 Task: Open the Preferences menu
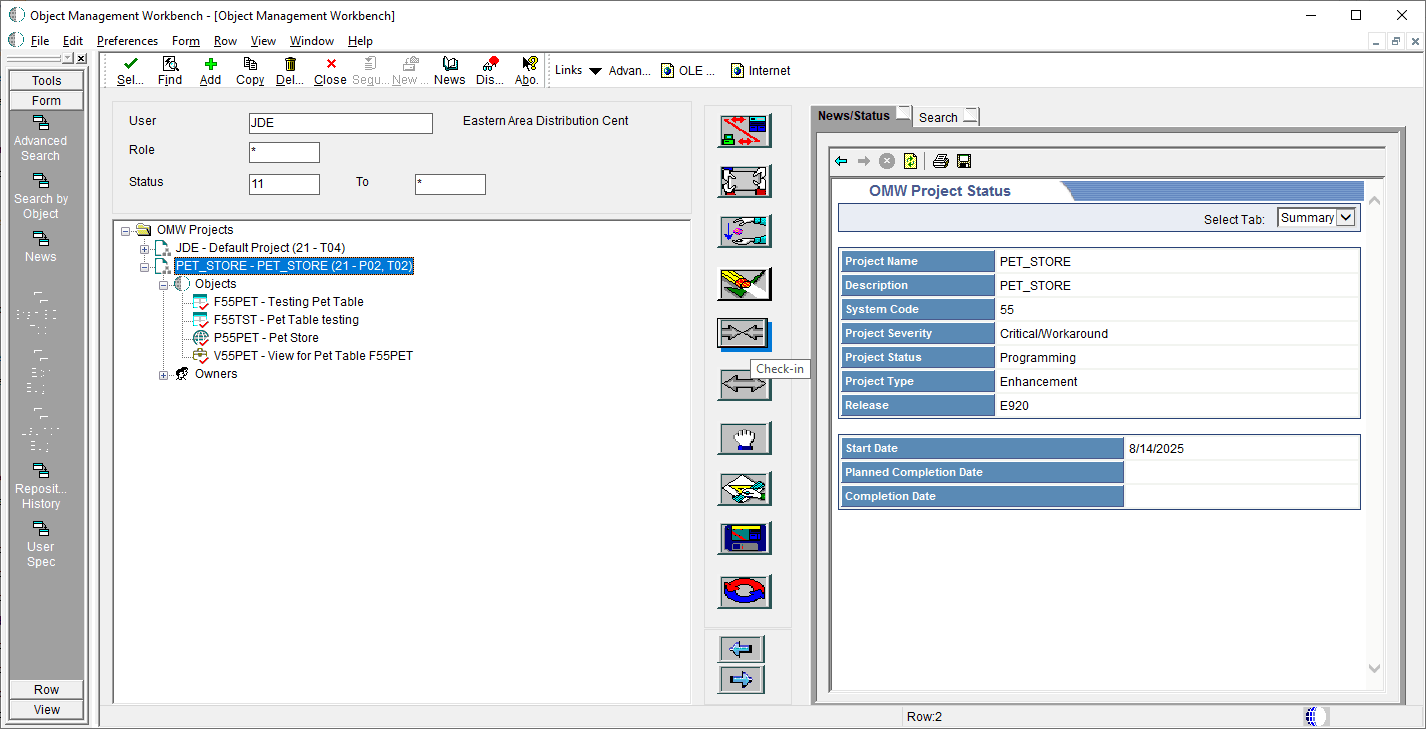(127, 41)
